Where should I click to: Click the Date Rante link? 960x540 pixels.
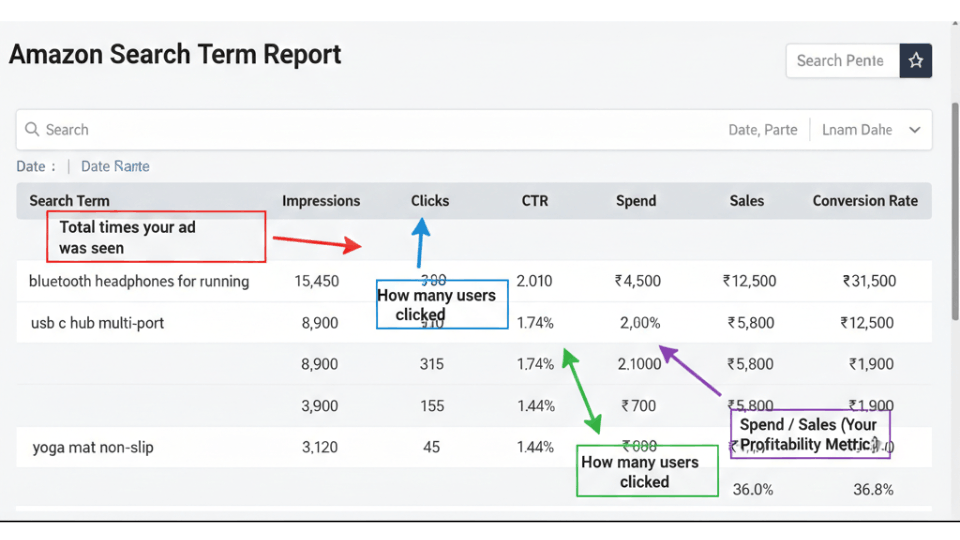[x=115, y=166]
